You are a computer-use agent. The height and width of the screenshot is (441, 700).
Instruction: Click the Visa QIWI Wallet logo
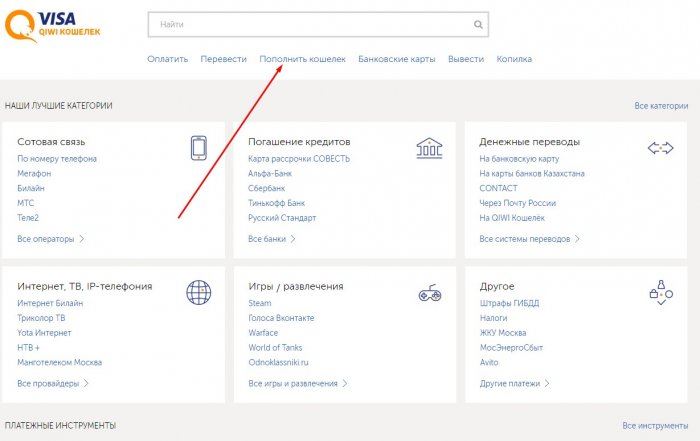[53, 26]
